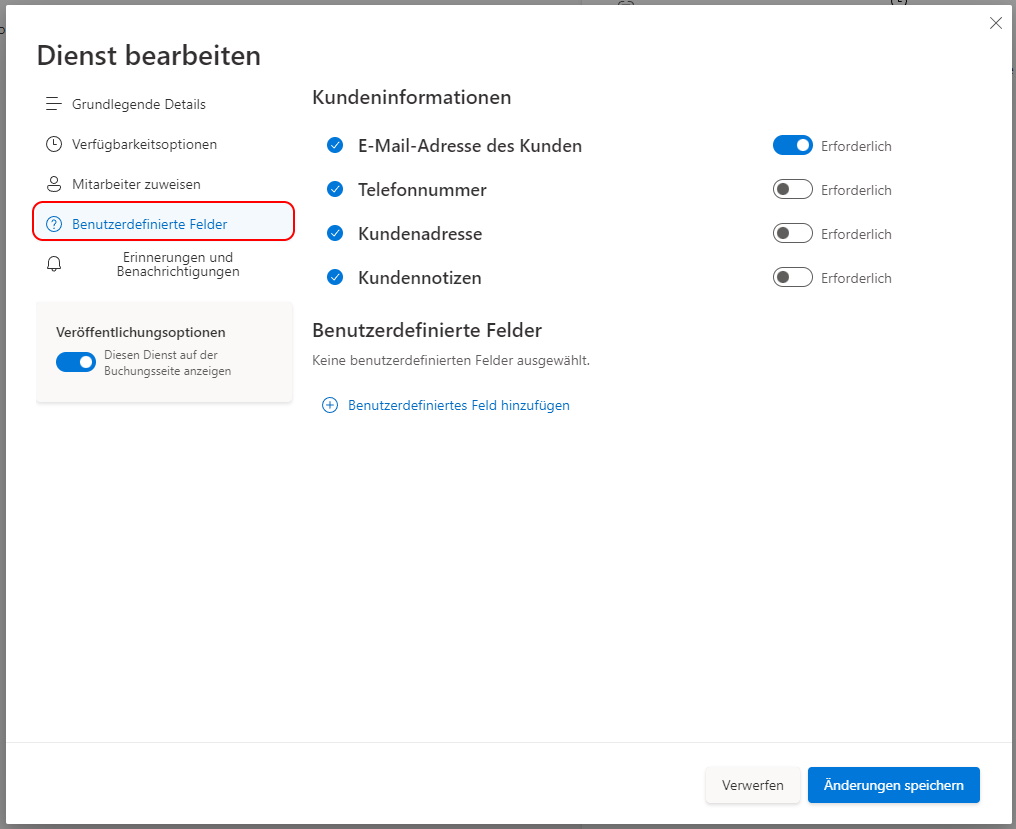Click the question mark icon for custom fields

click(x=54, y=224)
